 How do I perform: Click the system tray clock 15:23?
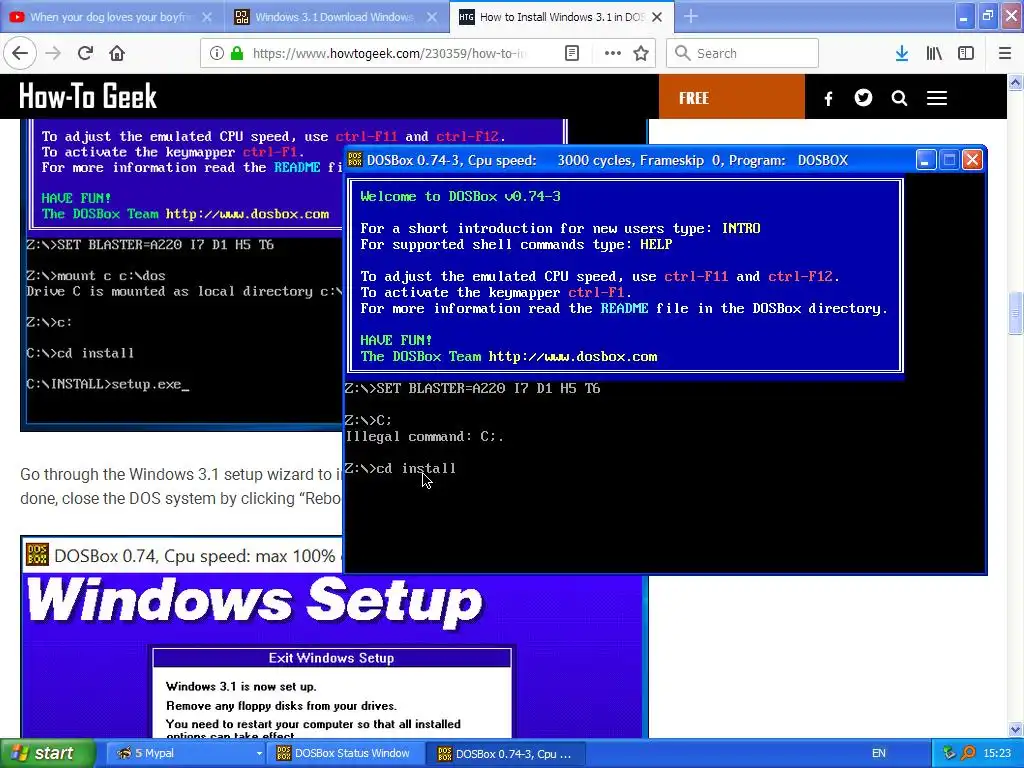click(997, 754)
